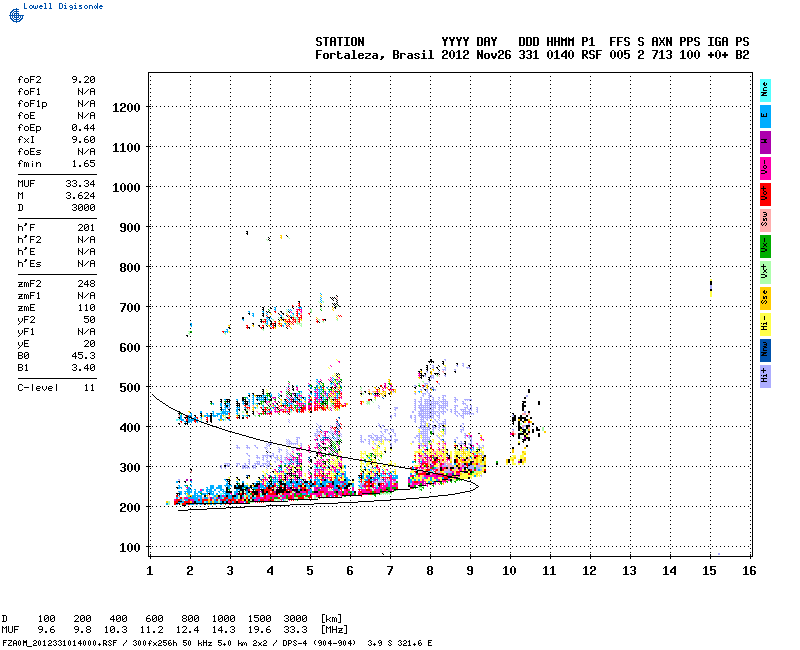This screenshot has height=650, width=800.
Task: Click the AXN value 713
Action: pyautogui.click(x=662, y=55)
